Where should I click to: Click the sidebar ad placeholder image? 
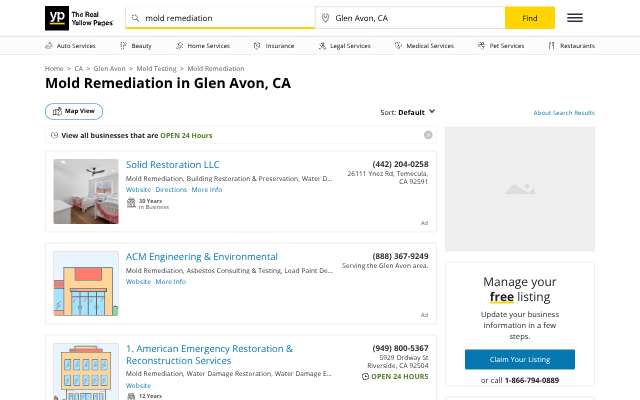(x=520, y=189)
